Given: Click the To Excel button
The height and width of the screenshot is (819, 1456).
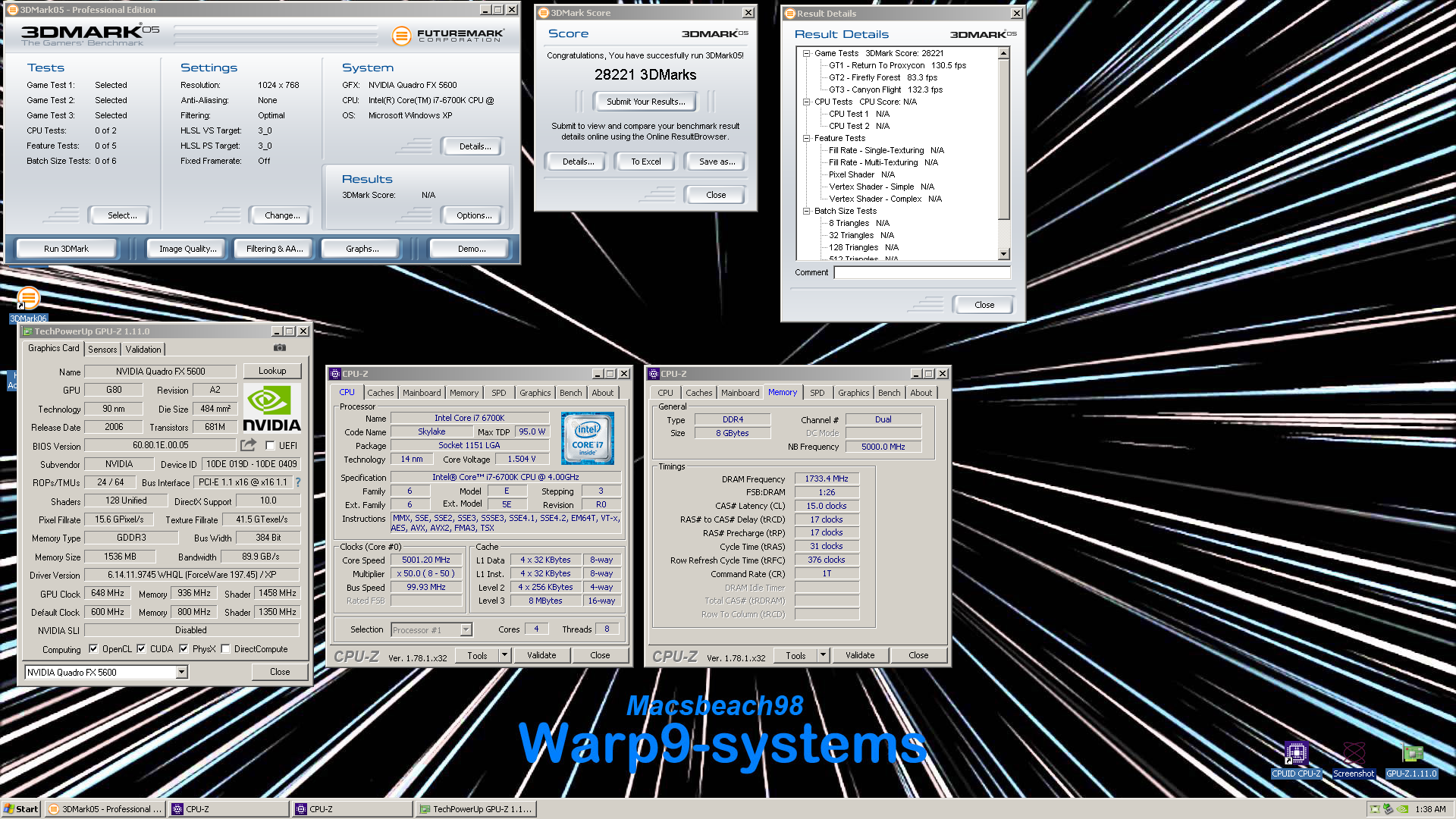Looking at the screenshot, I should pos(646,162).
